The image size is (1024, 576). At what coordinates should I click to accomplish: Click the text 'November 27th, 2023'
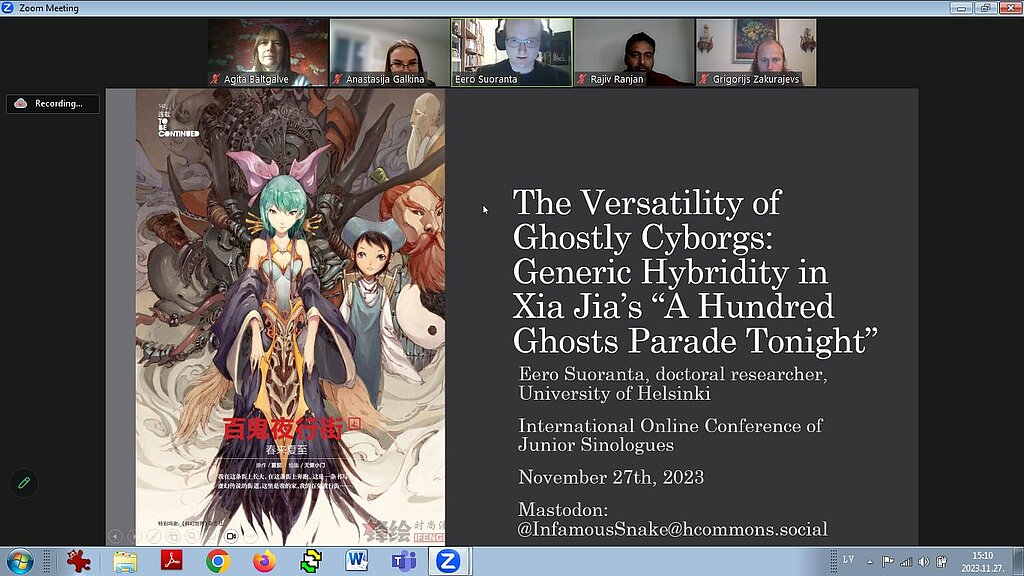click(611, 477)
